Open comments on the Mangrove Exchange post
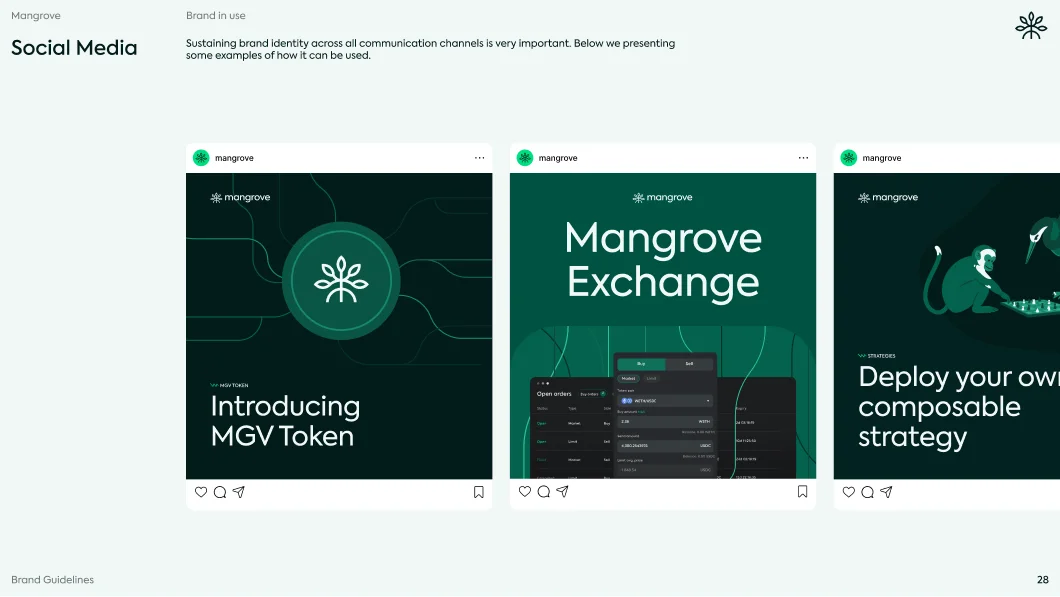 pos(543,491)
